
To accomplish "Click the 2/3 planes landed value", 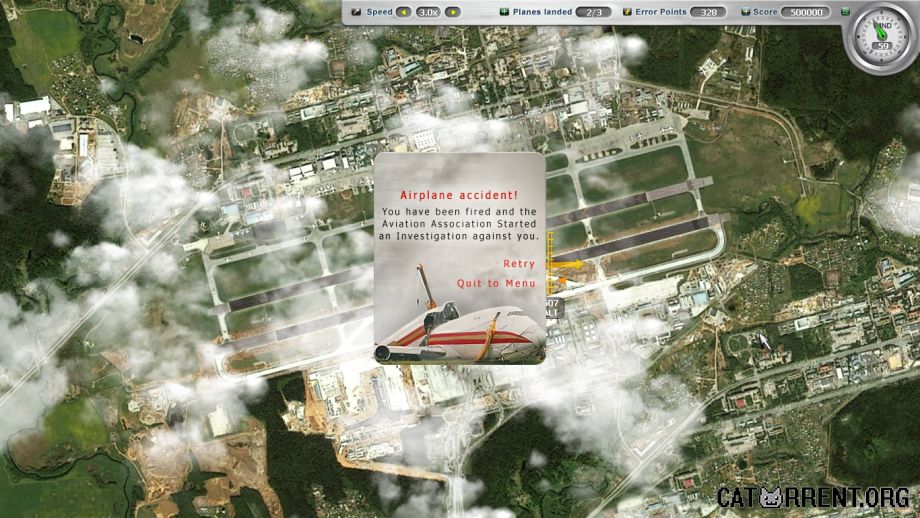I will [593, 12].
